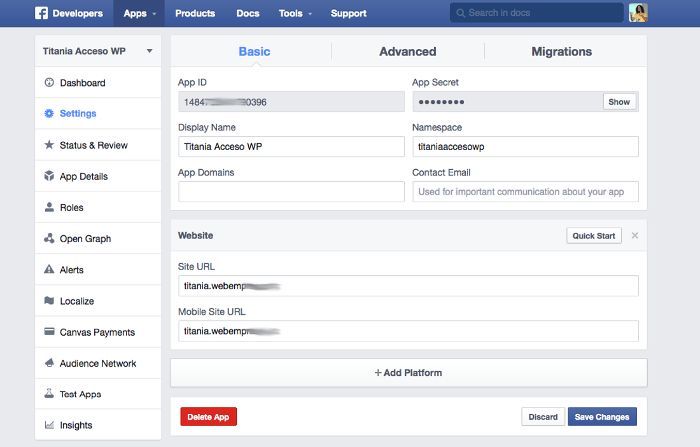The height and width of the screenshot is (447, 700).
Task: Switch to the Advanced tab
Action: [x=408, y=51]
